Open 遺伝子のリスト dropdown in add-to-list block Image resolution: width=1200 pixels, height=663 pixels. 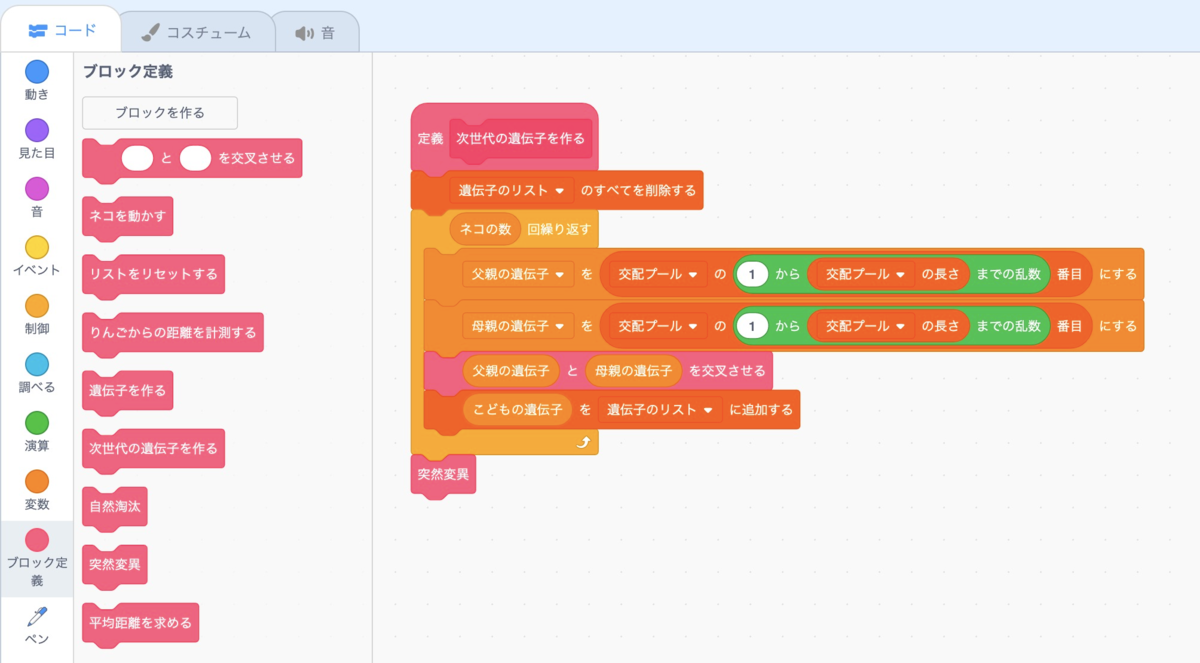(660, 410)
